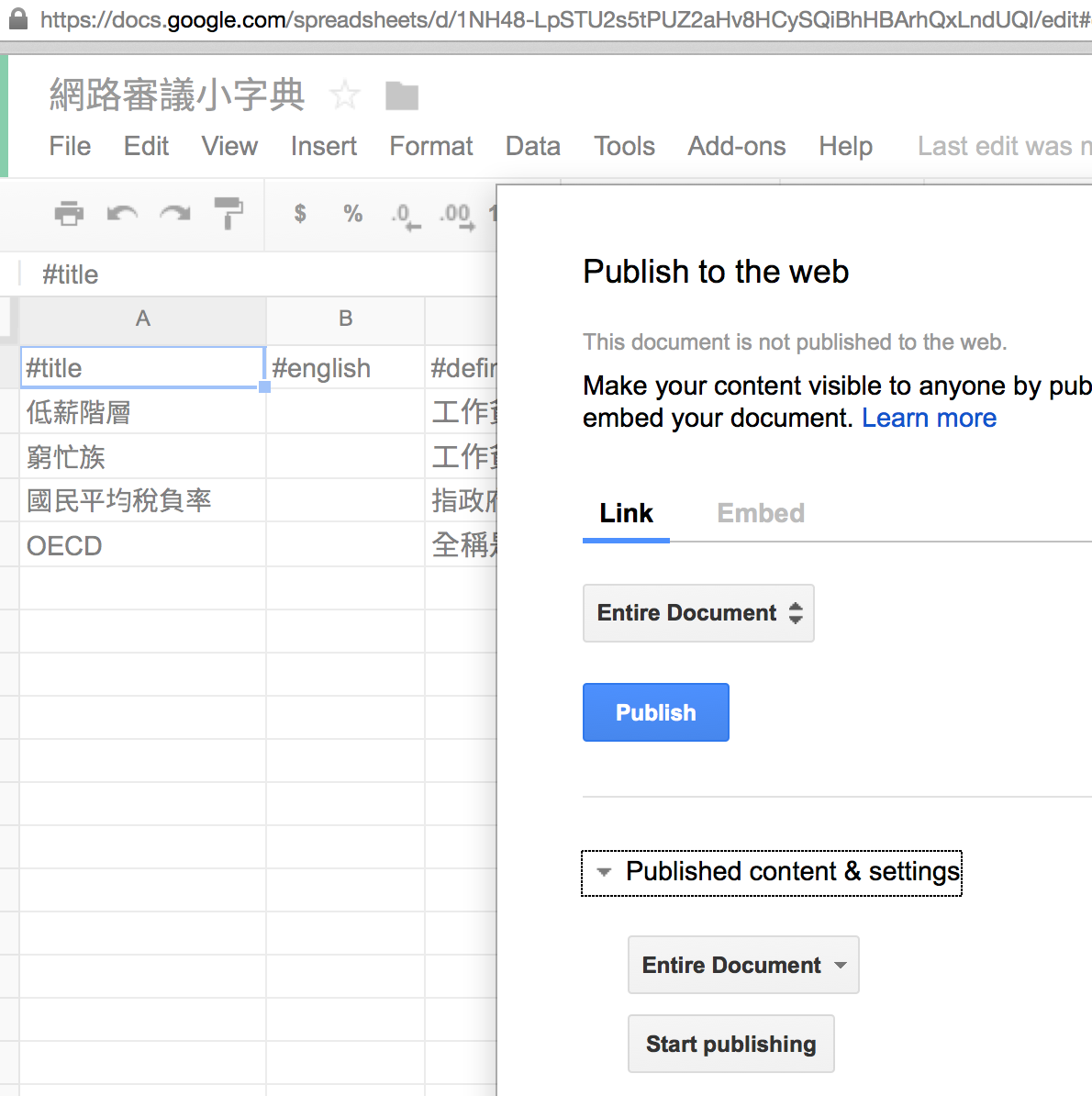Increase decimal places icon
This screenshot has width=1092, height=1096.
[456, 216]
